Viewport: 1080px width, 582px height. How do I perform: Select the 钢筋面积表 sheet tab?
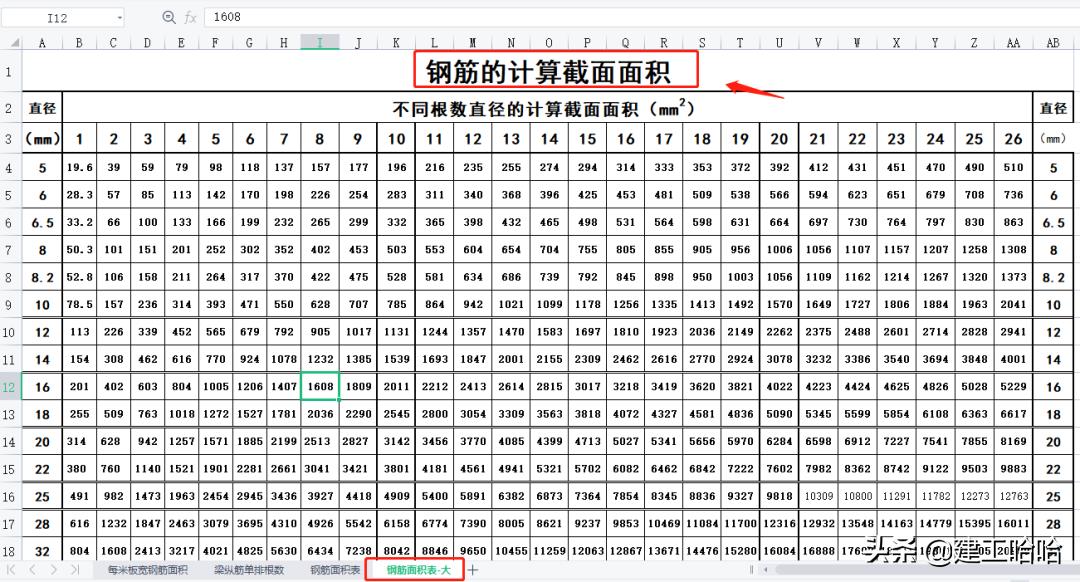(334, 570)
